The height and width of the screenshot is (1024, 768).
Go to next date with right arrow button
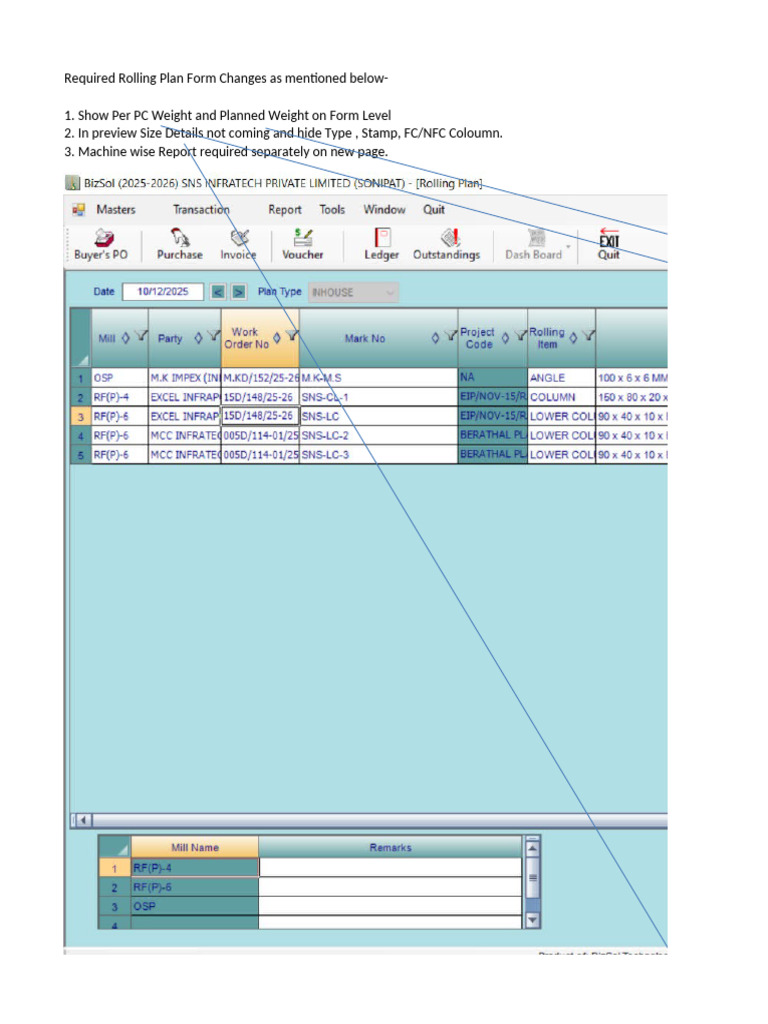click(x=239, y=292)
